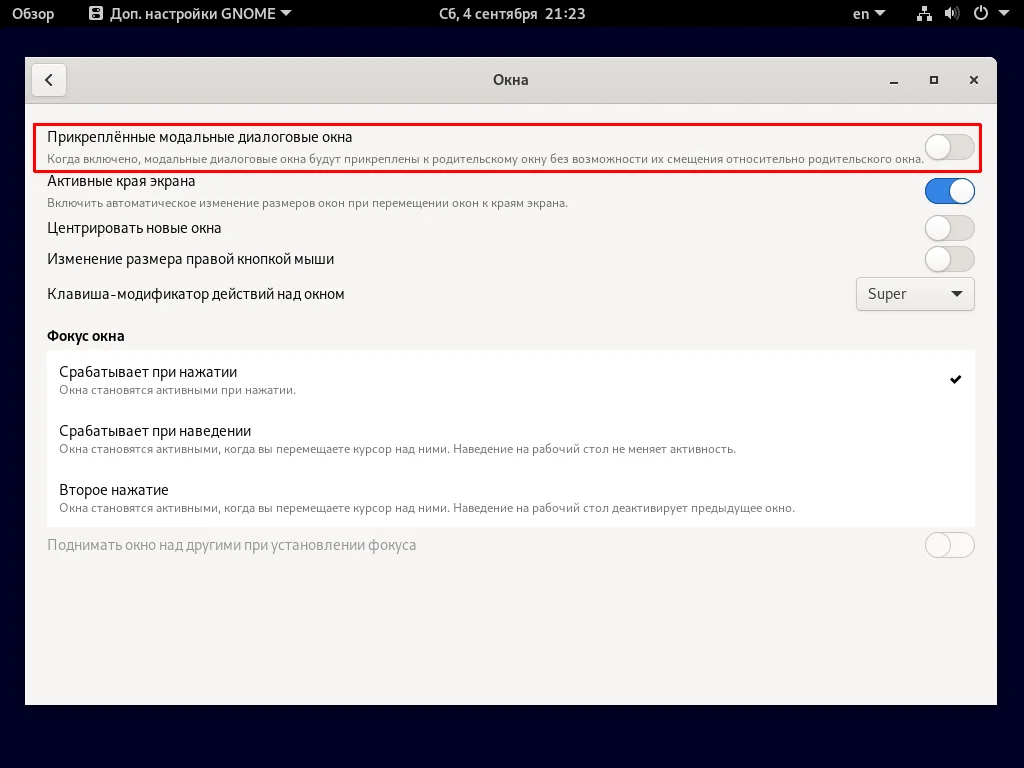Open the Super modifier key dropdown

(914, 294)
